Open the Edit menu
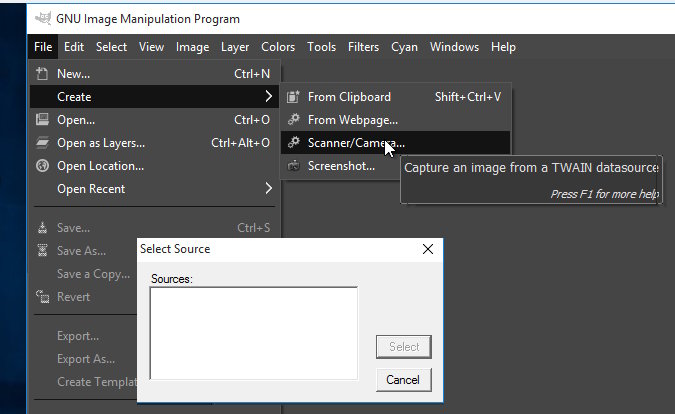The image size is (675, 414). coord(74,46)
